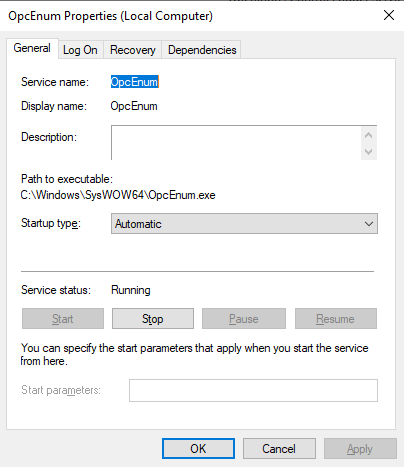Screen dimensions: 404x467
Task: Click the Pause service button
Action: coord(244,319)
